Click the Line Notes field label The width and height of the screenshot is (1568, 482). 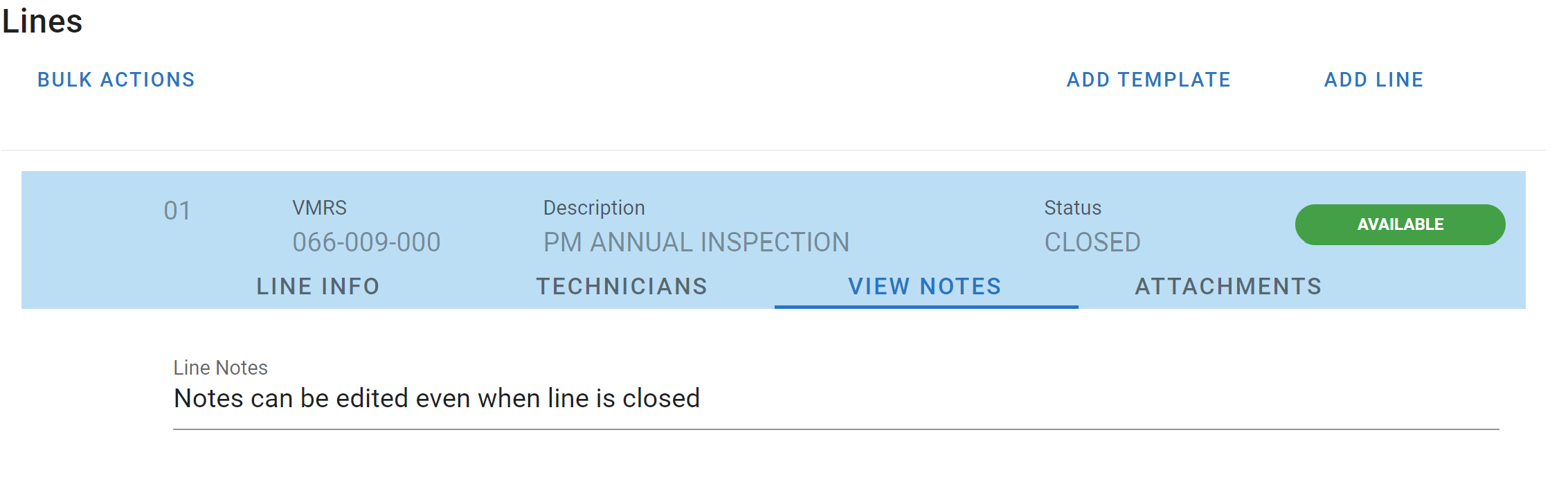click(x=220, y=368)
